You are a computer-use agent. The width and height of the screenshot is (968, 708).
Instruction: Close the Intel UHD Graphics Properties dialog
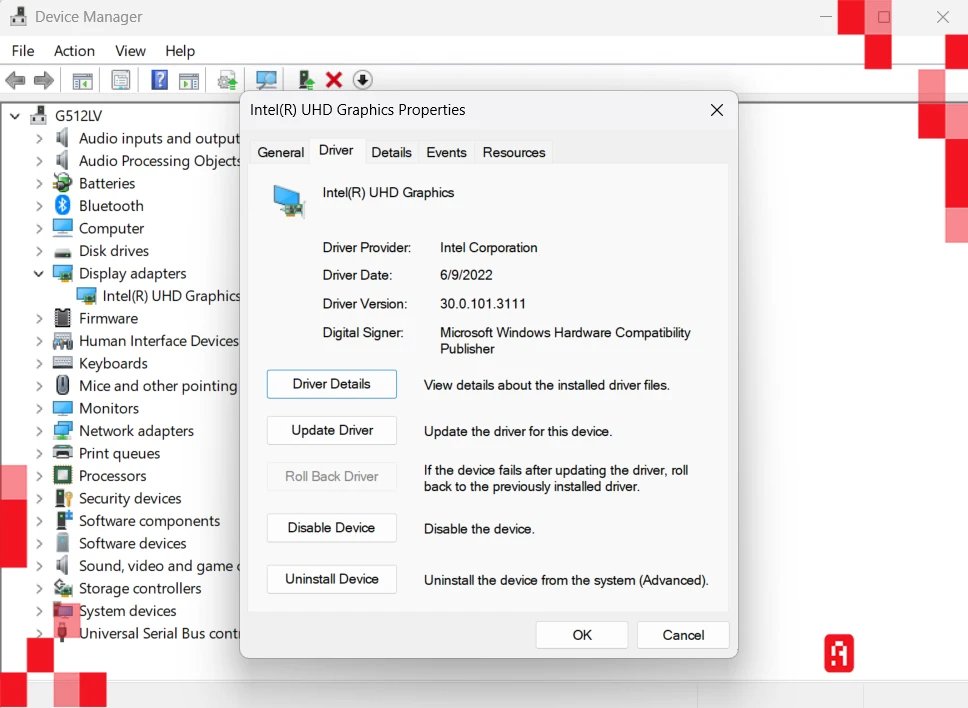click(717, 110)
